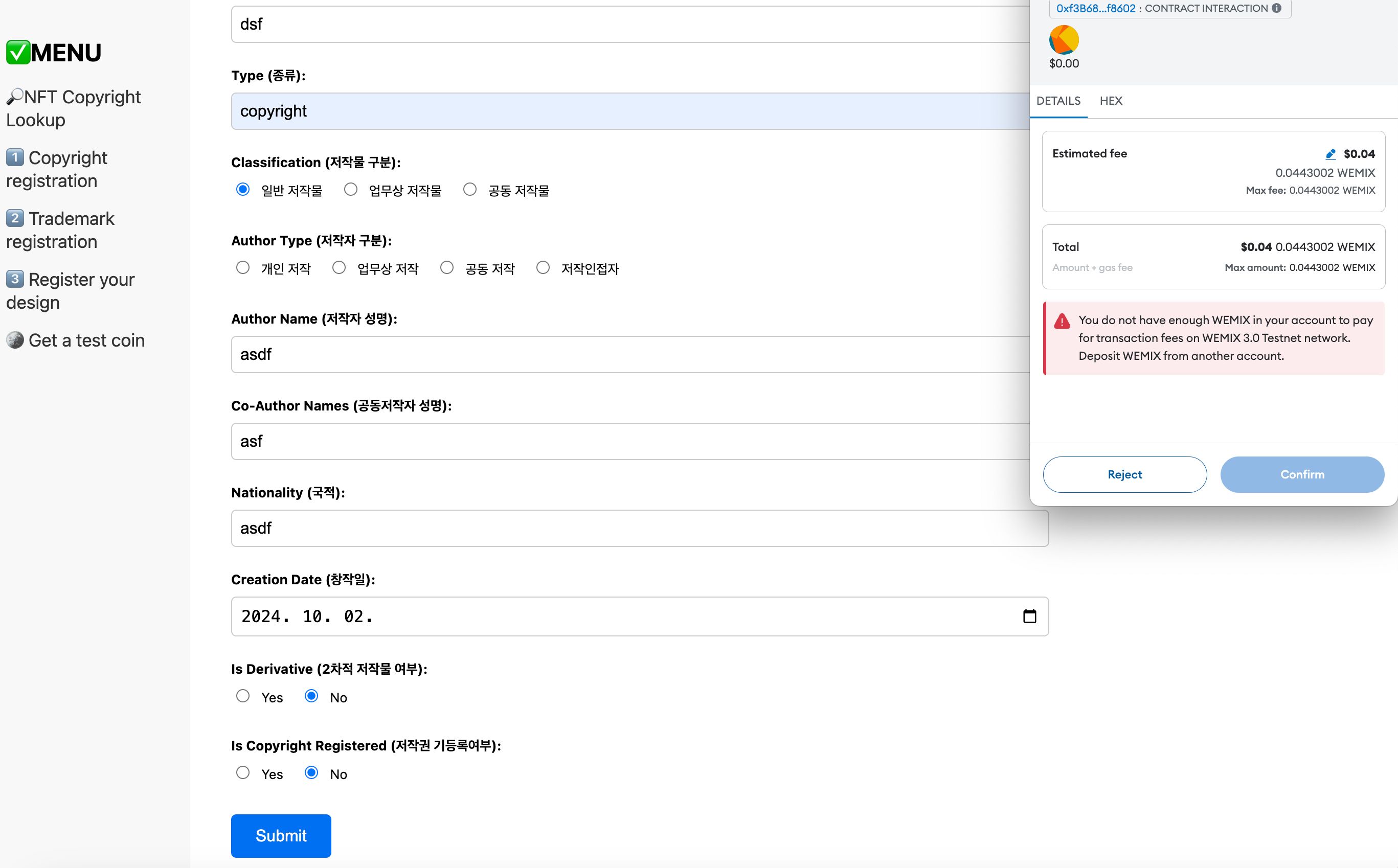
Task: Choose Yes for Is Derivative
Action: click(243, 696)
